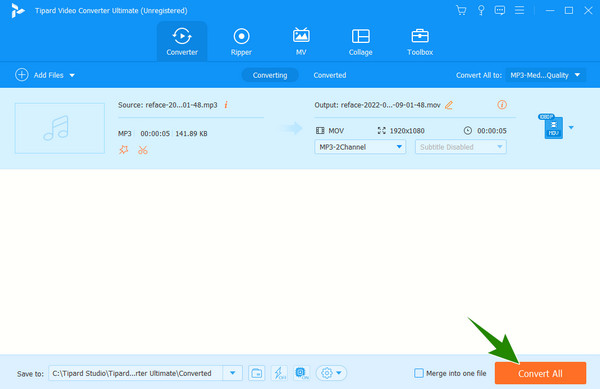600x389 pixels.
Task: Click the resolution 1920x1080 icon
Action: pos(382,130)
